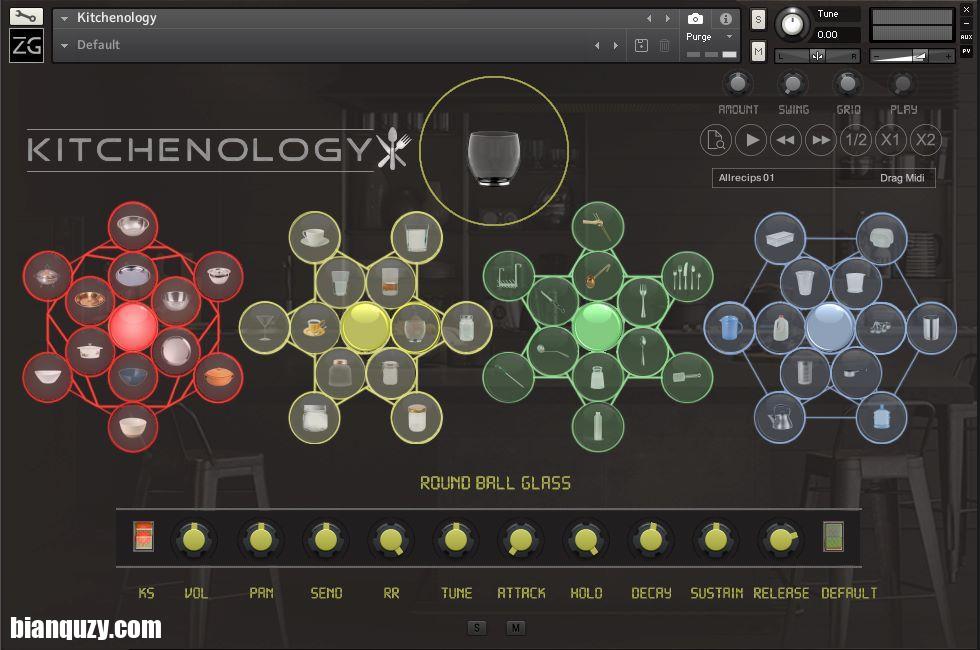The image size is (980, 650).
Task: Delete preset with trash can icon
Action: [x=664, y=45]
